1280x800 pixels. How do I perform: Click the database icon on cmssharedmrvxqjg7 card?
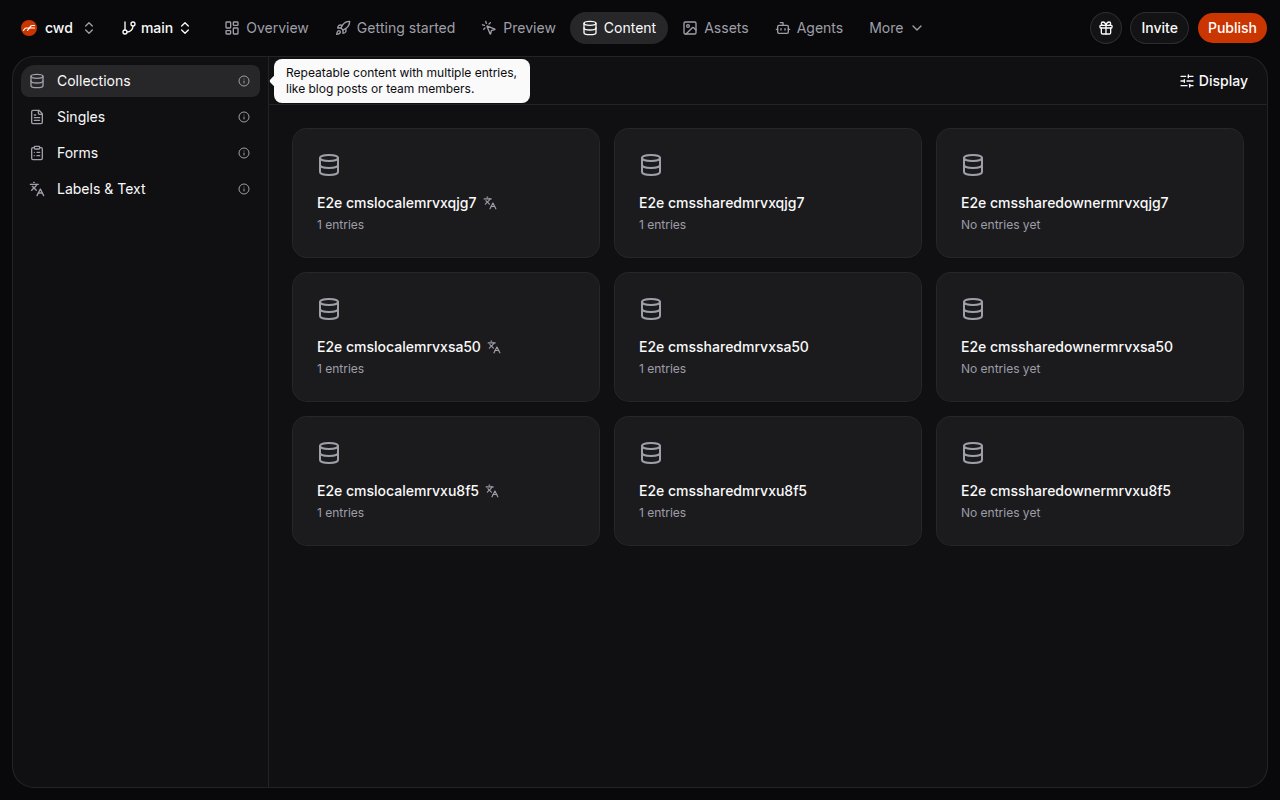(651, 165)
